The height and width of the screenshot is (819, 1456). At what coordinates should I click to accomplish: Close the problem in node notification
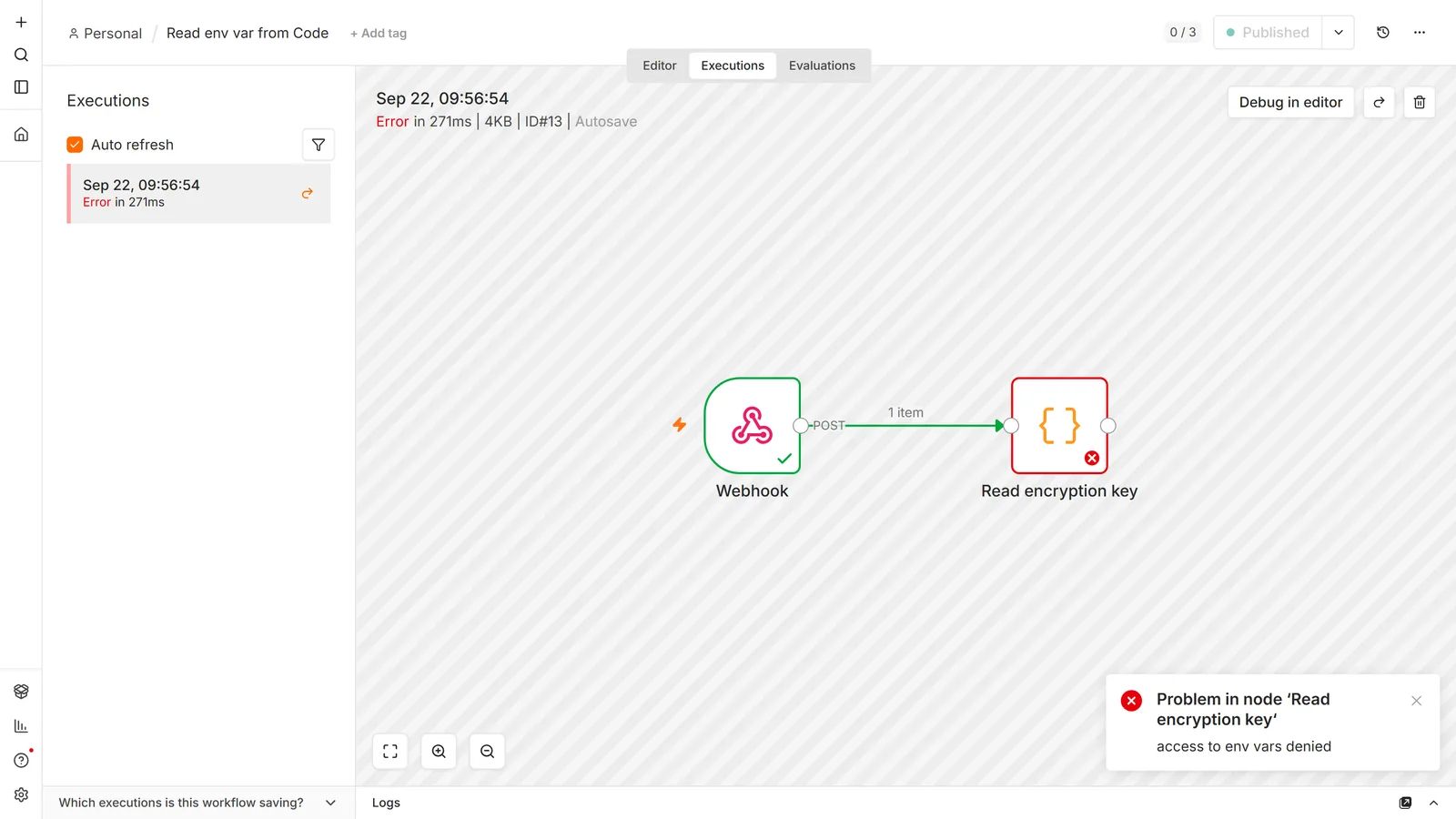tap(1416, 701)
